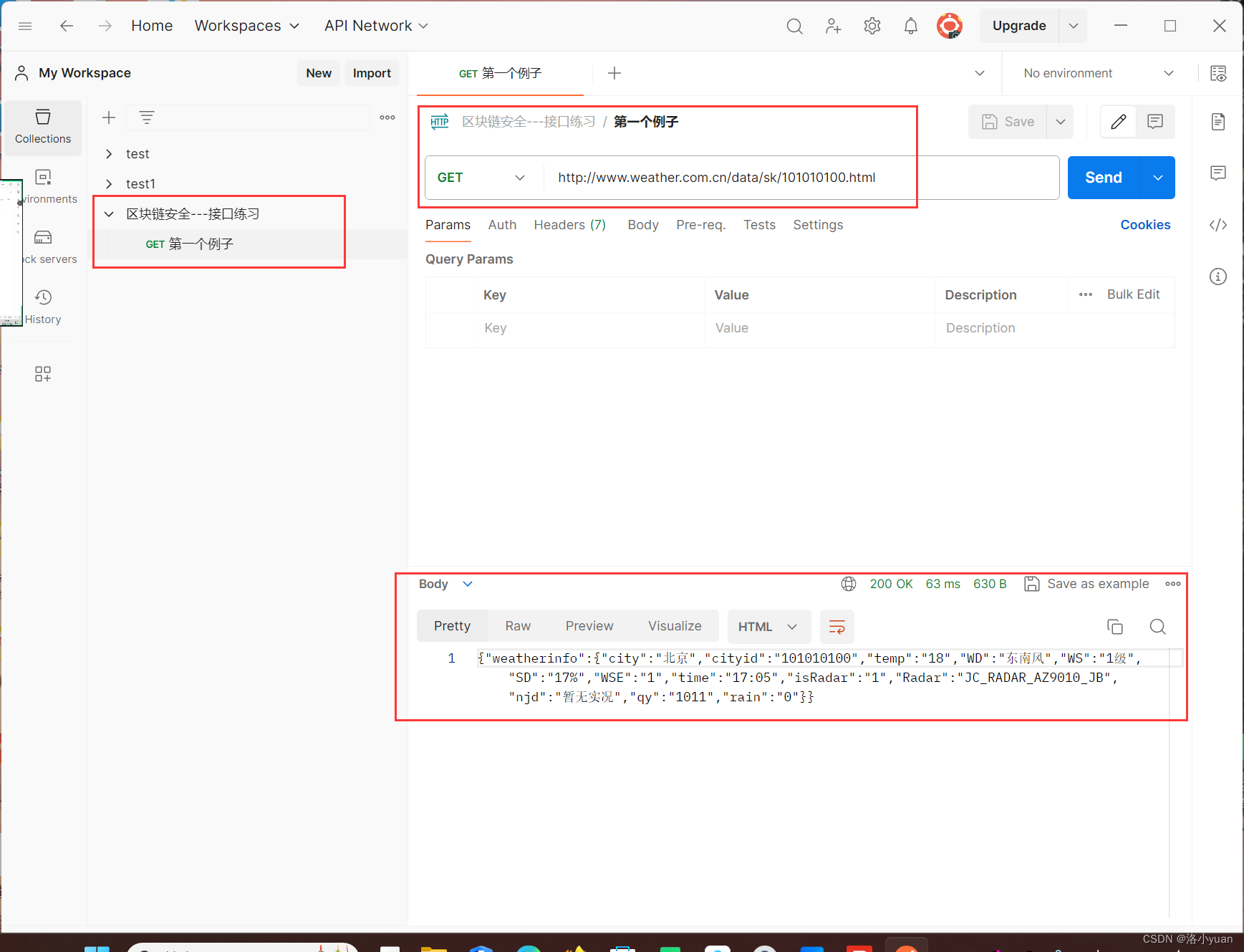Click Save as example

point(1086,584)
